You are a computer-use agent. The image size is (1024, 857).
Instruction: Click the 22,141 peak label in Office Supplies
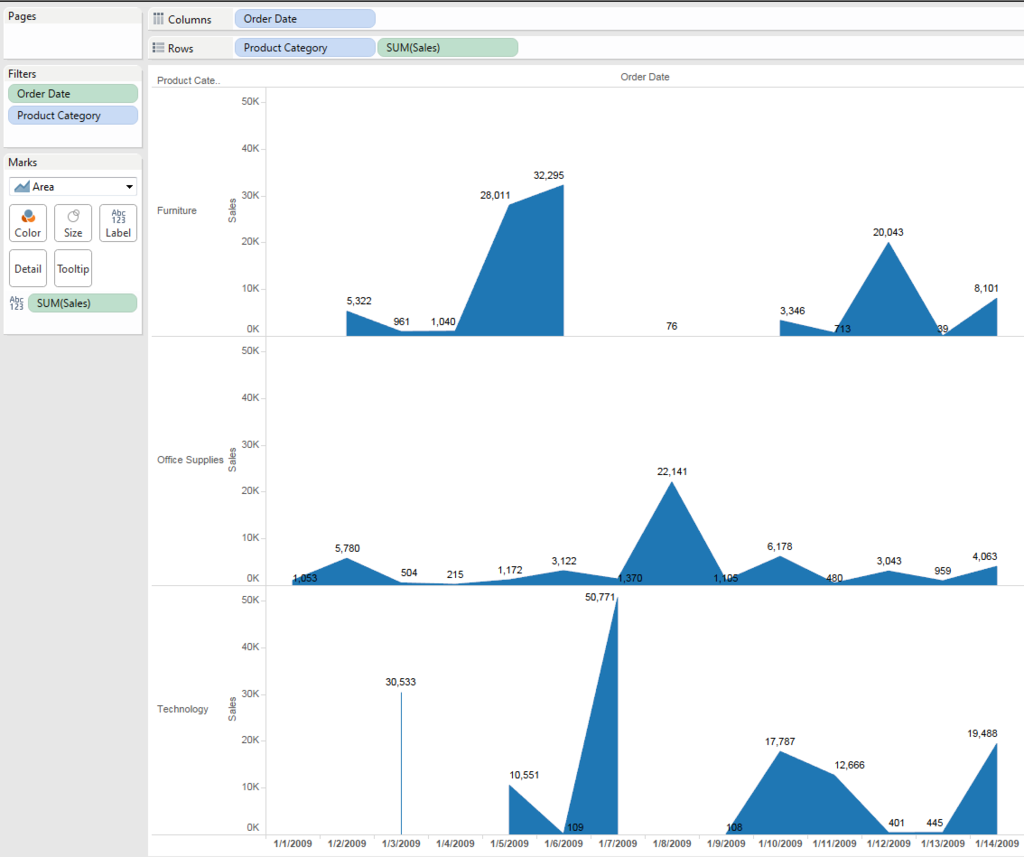pos(672,472)
